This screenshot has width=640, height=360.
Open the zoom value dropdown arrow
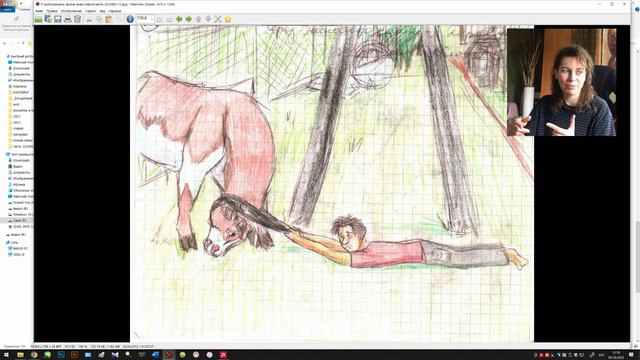[152, 18]
